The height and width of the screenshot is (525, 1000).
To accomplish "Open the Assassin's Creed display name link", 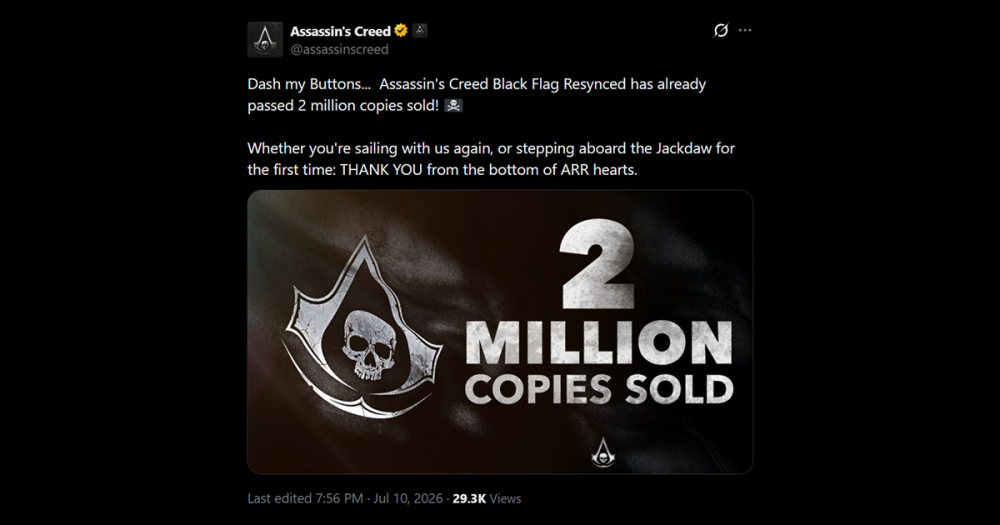I will [x=340, y=31].
